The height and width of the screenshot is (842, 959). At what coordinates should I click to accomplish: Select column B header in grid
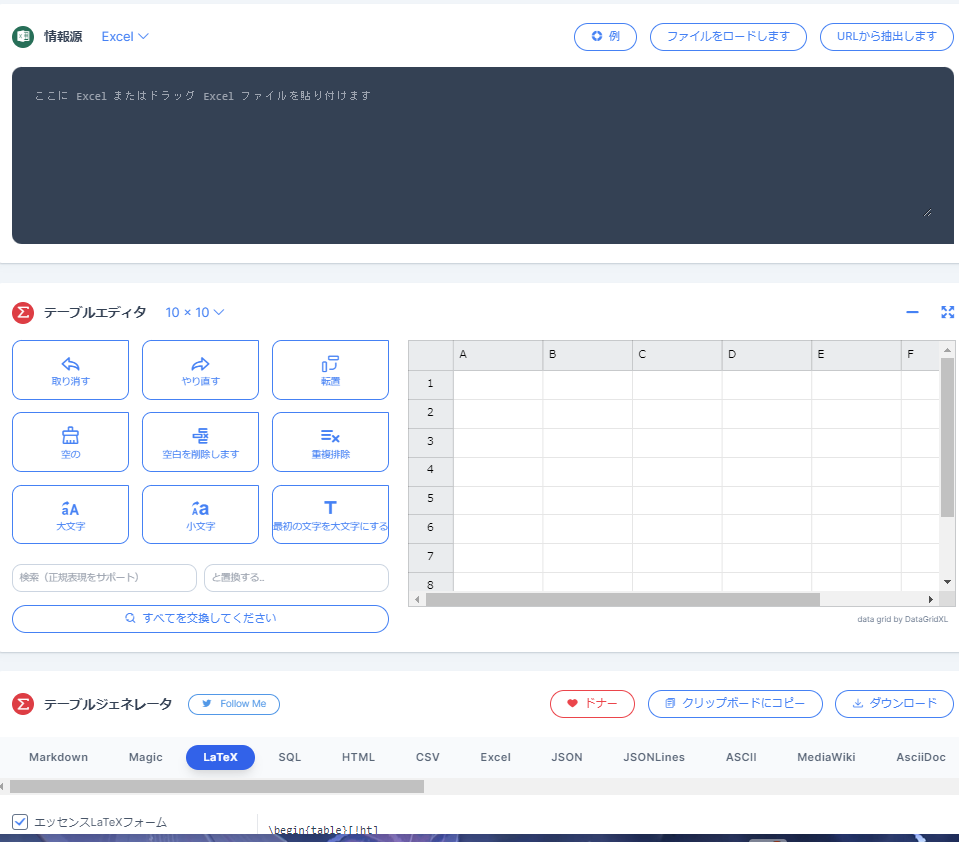(588, 355)
